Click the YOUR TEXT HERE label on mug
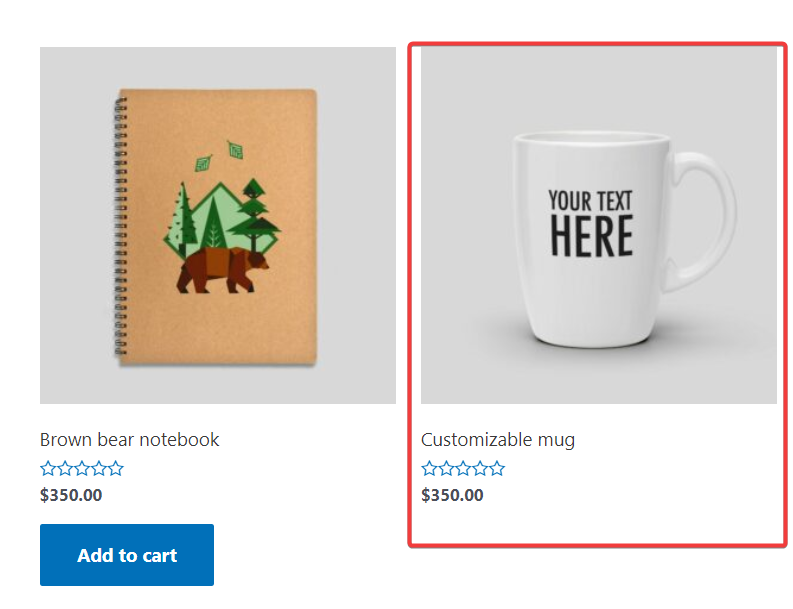This screenshot has width=793, height=609. click(590, 222)
